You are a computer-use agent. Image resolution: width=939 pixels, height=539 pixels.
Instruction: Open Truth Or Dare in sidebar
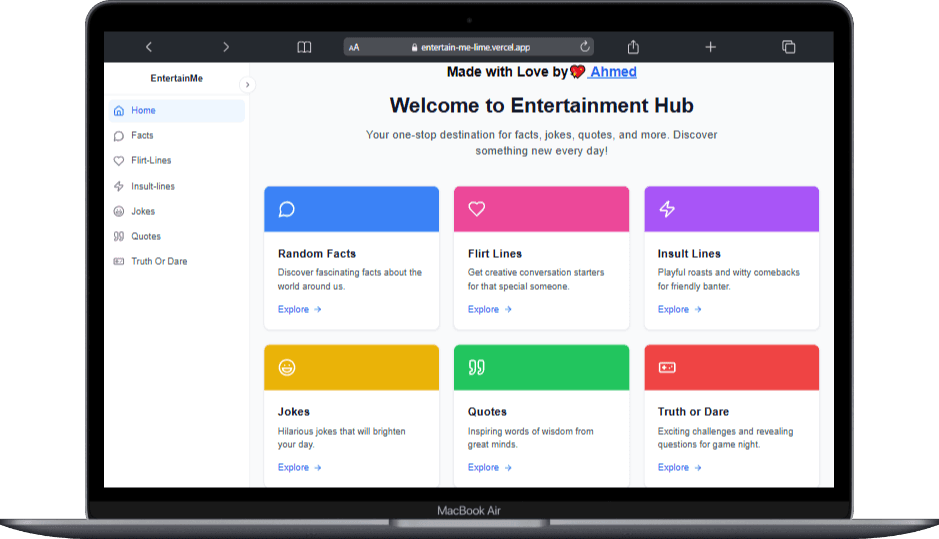tap(177, 262)
